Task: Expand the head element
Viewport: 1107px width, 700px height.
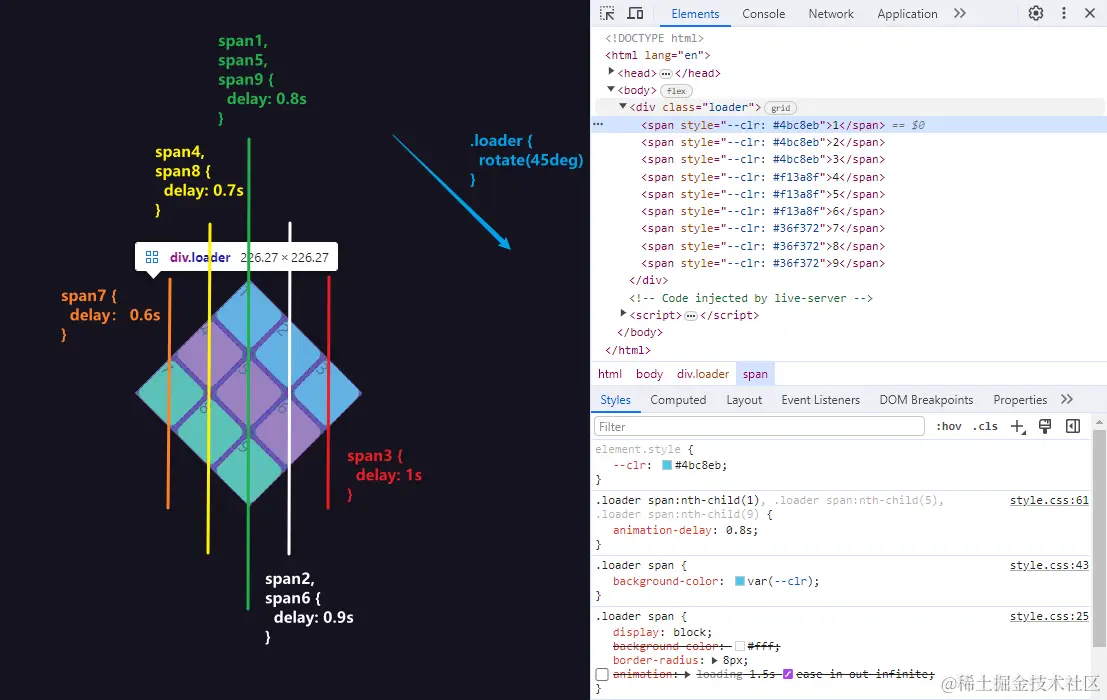Action: 611,72
